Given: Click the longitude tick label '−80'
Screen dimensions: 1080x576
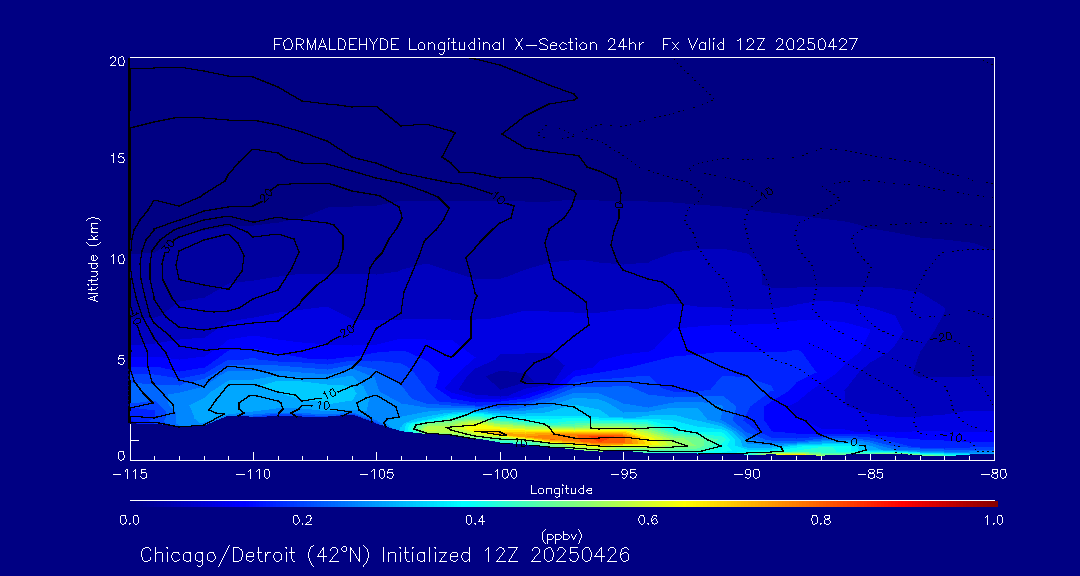Looking at the screenshot, I should pos(994,475).
